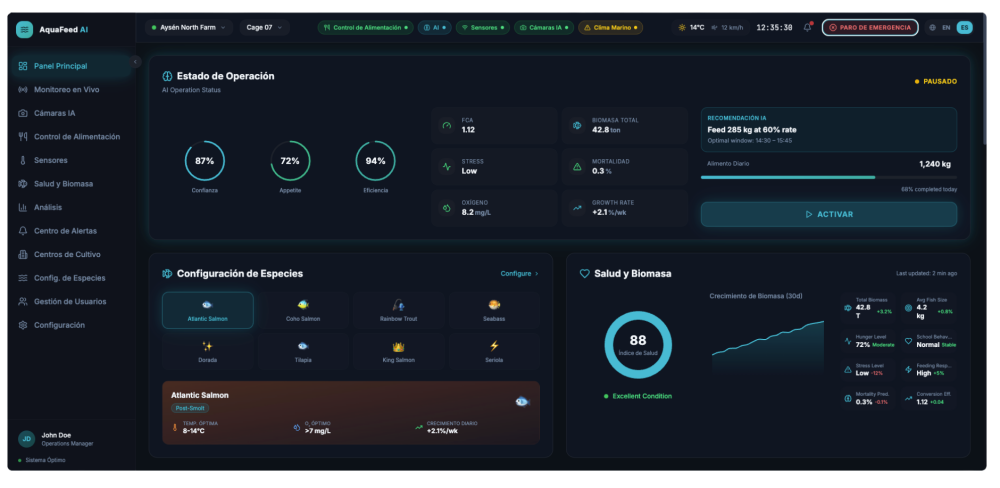Select the Tilapia species card
1000x488 pixels.
303,351
